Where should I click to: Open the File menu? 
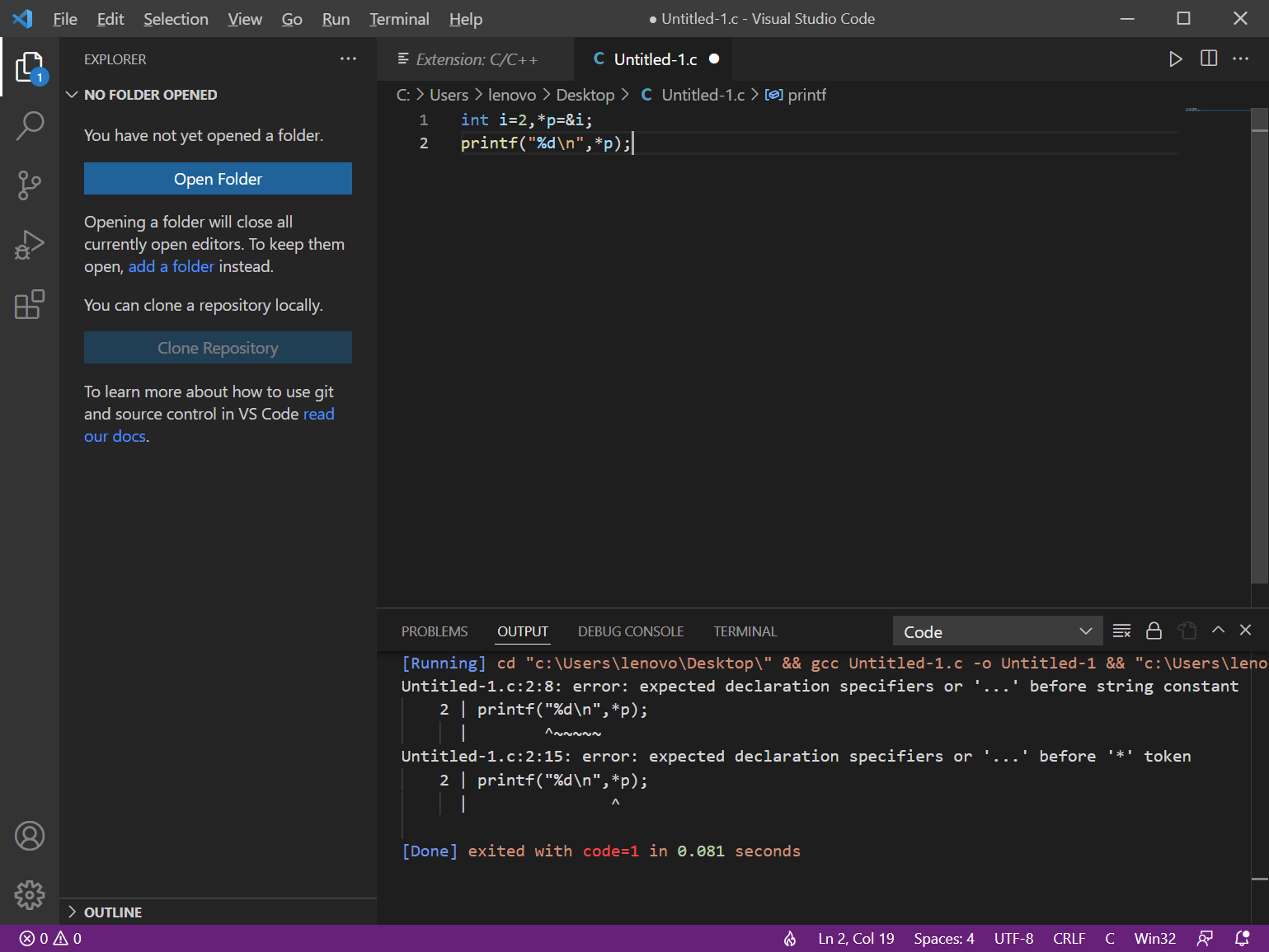(65, 19)
